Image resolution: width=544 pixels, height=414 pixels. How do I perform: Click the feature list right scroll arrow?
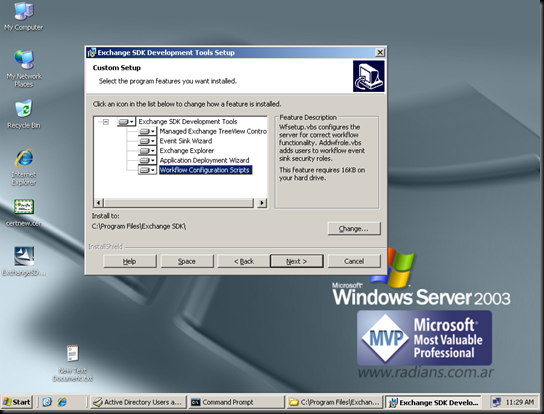pyautogui.click(x=262, y=203)
